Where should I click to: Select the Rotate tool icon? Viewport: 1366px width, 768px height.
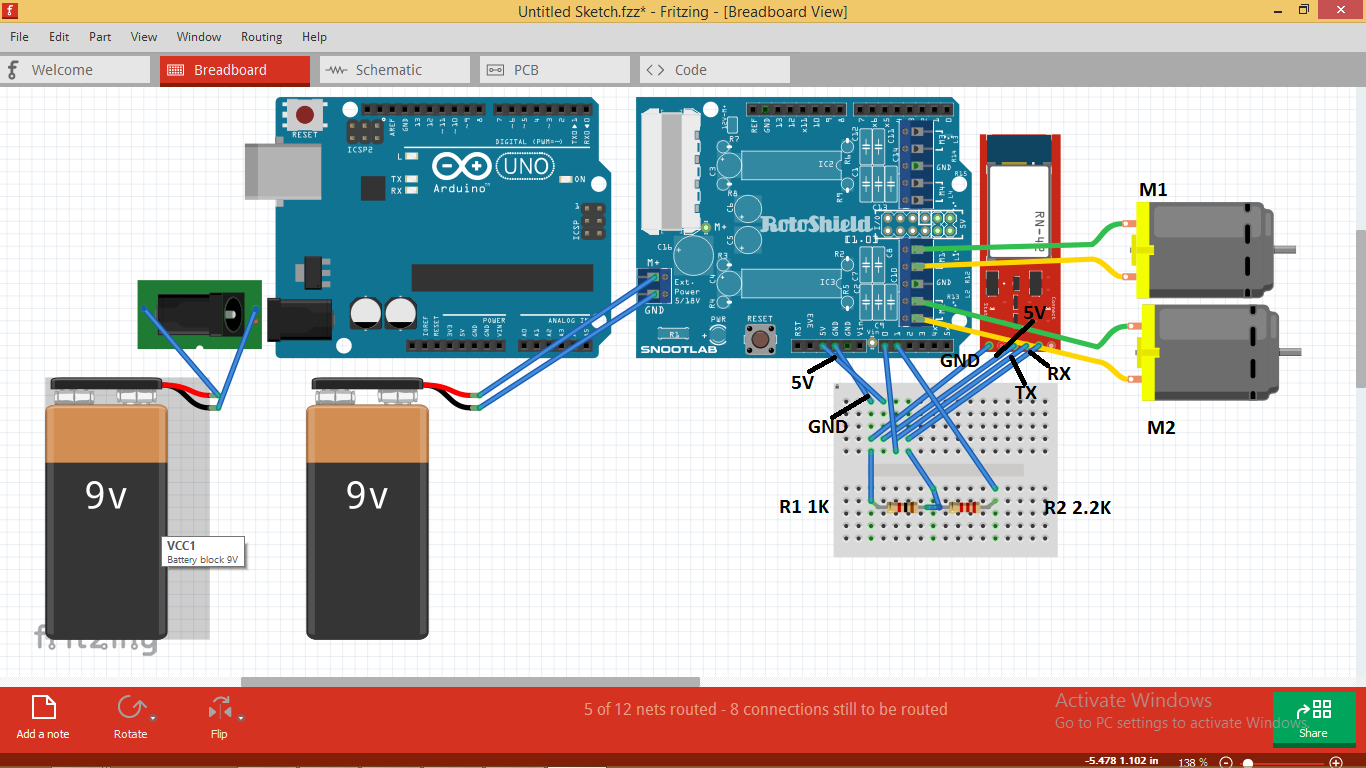[x=130, y=707]
